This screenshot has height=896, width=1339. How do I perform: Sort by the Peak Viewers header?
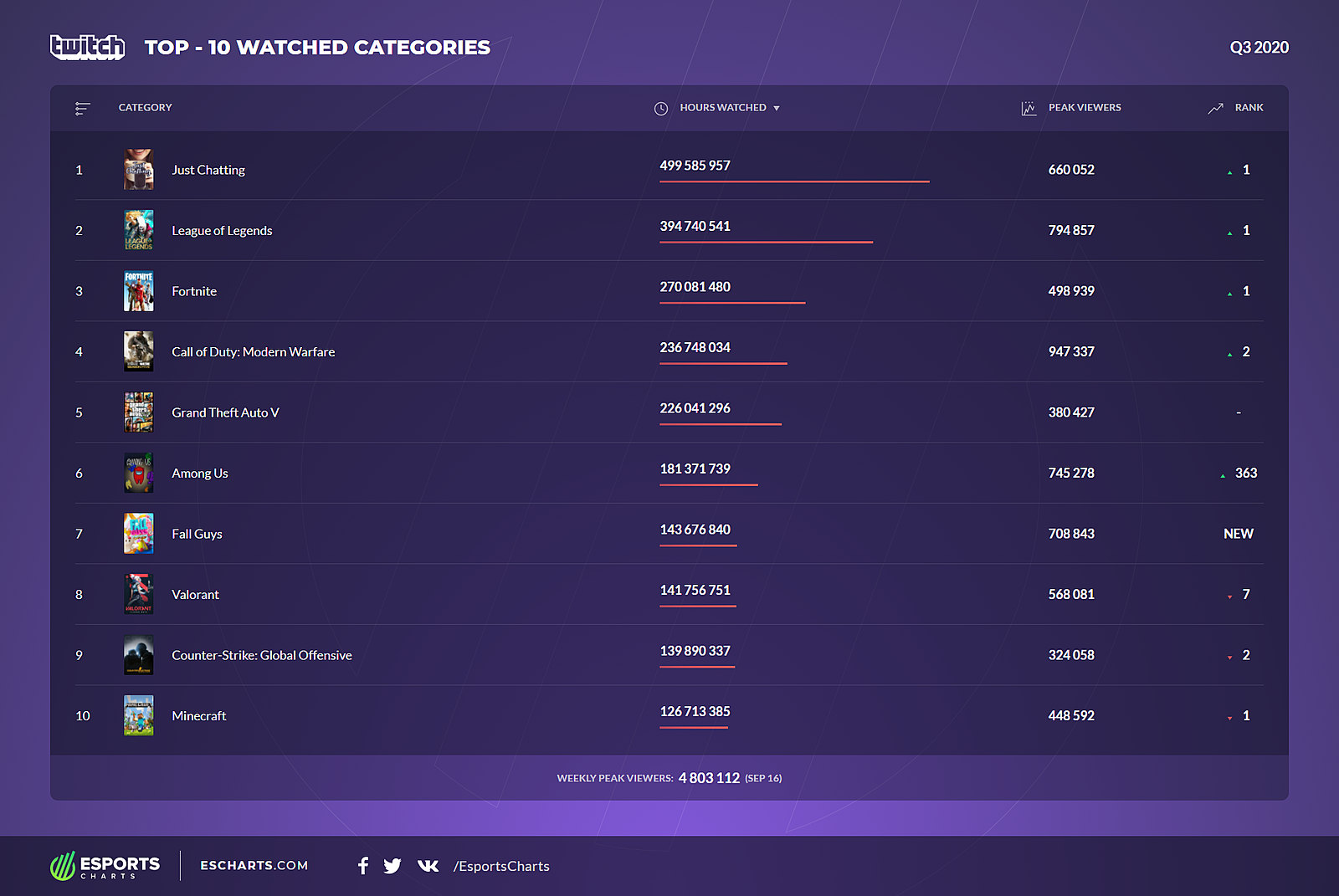(1085, 107)
